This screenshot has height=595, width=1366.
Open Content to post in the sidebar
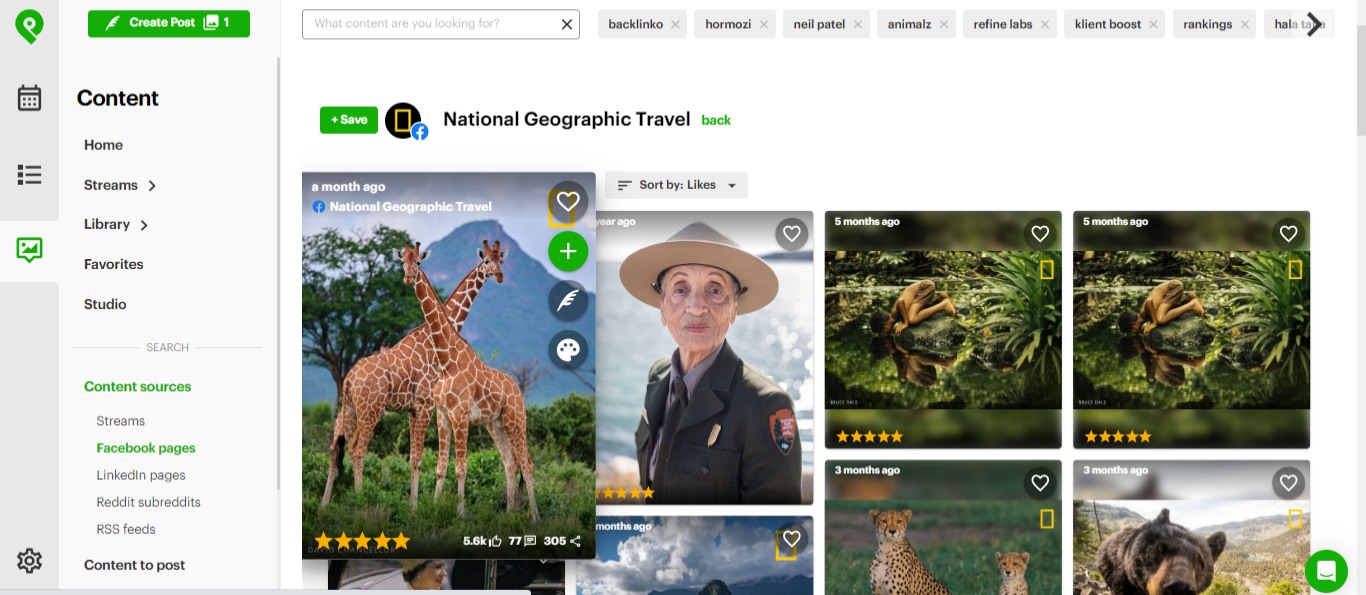135,565
